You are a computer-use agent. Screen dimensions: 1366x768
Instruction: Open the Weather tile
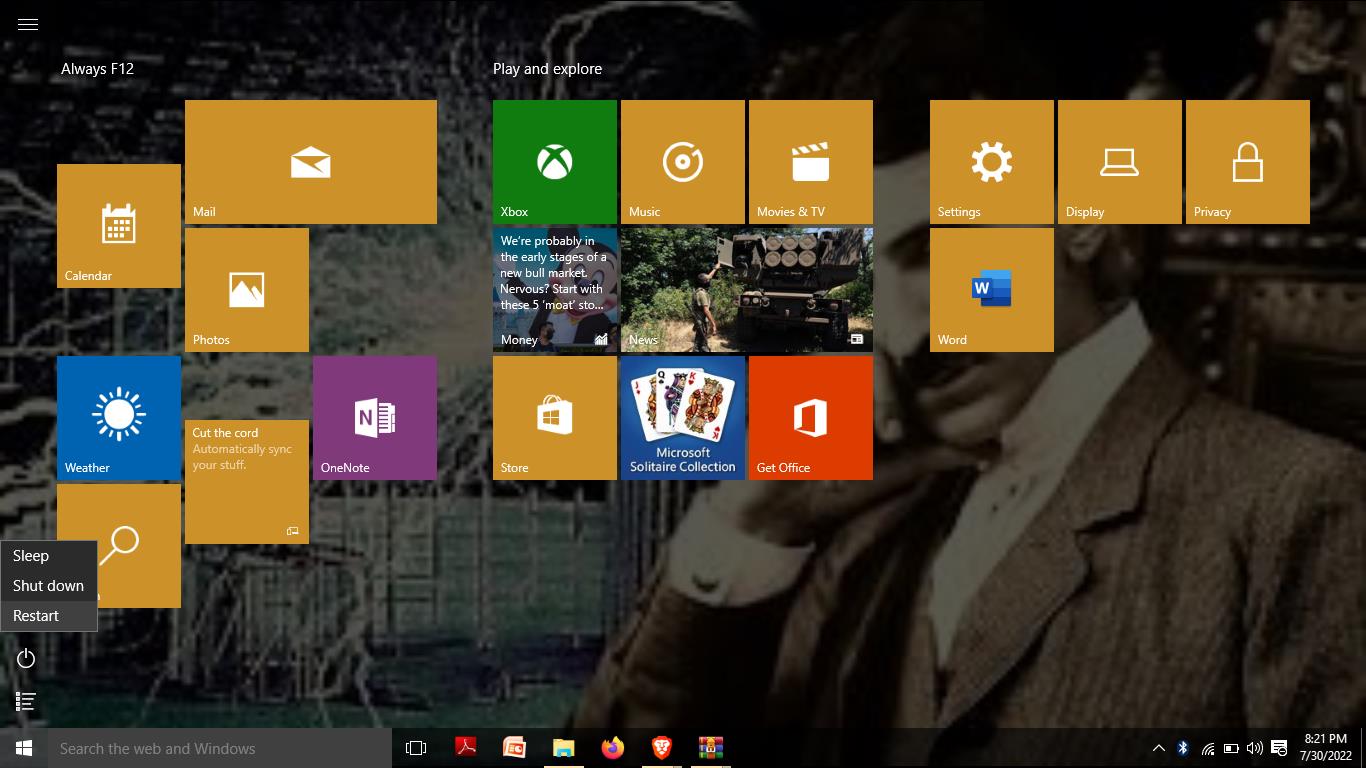pyautogui.click(x=119, y=418)
